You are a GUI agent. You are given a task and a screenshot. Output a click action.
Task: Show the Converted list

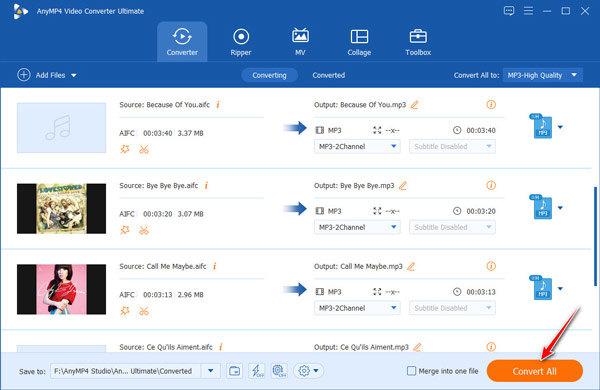click(328, 75)
